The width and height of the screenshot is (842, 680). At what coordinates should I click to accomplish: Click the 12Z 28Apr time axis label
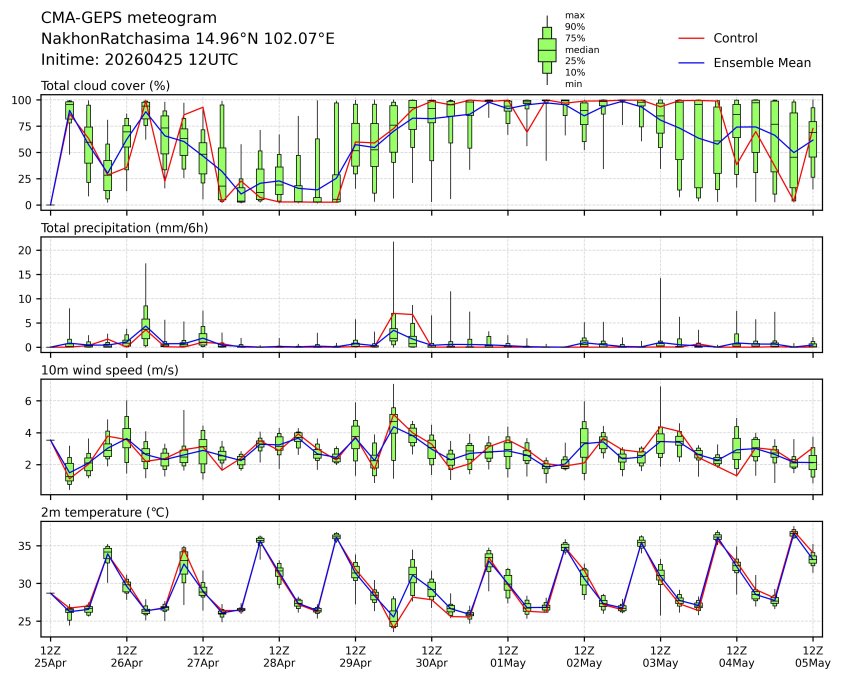[279, 656]
